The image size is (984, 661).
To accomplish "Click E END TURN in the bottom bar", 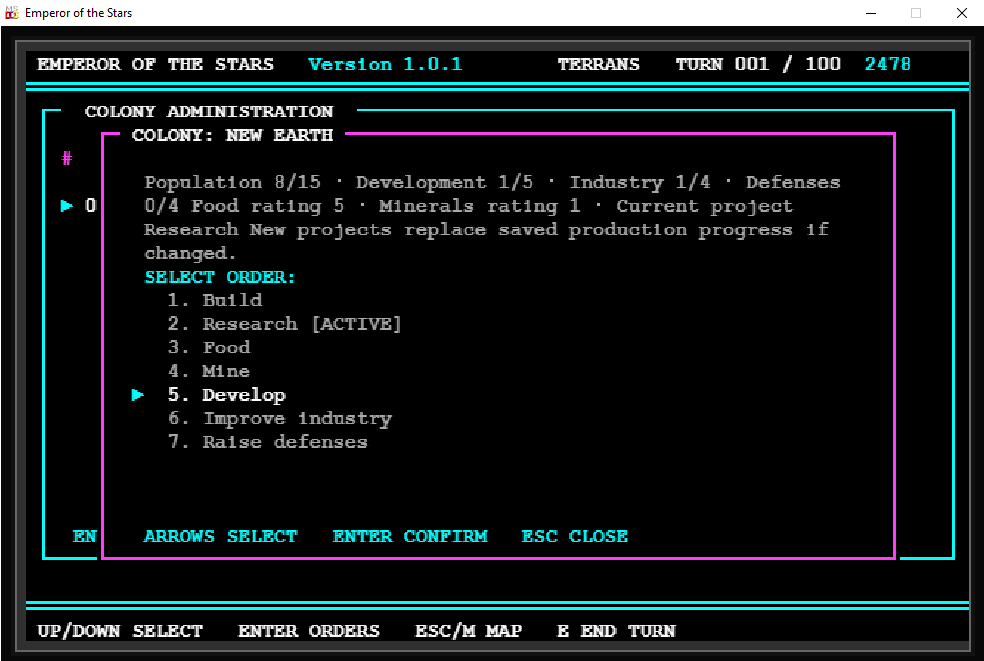I will 616,631.
